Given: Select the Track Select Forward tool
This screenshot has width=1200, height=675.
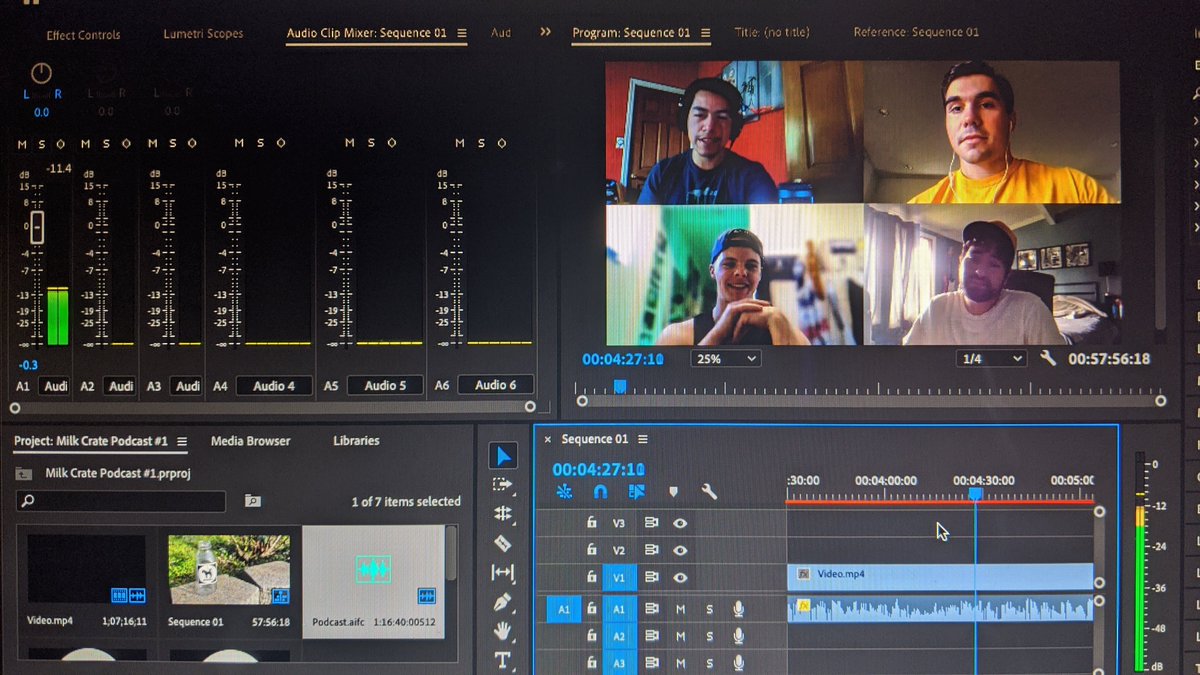Looking at the screenshot, I should coord(502,485).
